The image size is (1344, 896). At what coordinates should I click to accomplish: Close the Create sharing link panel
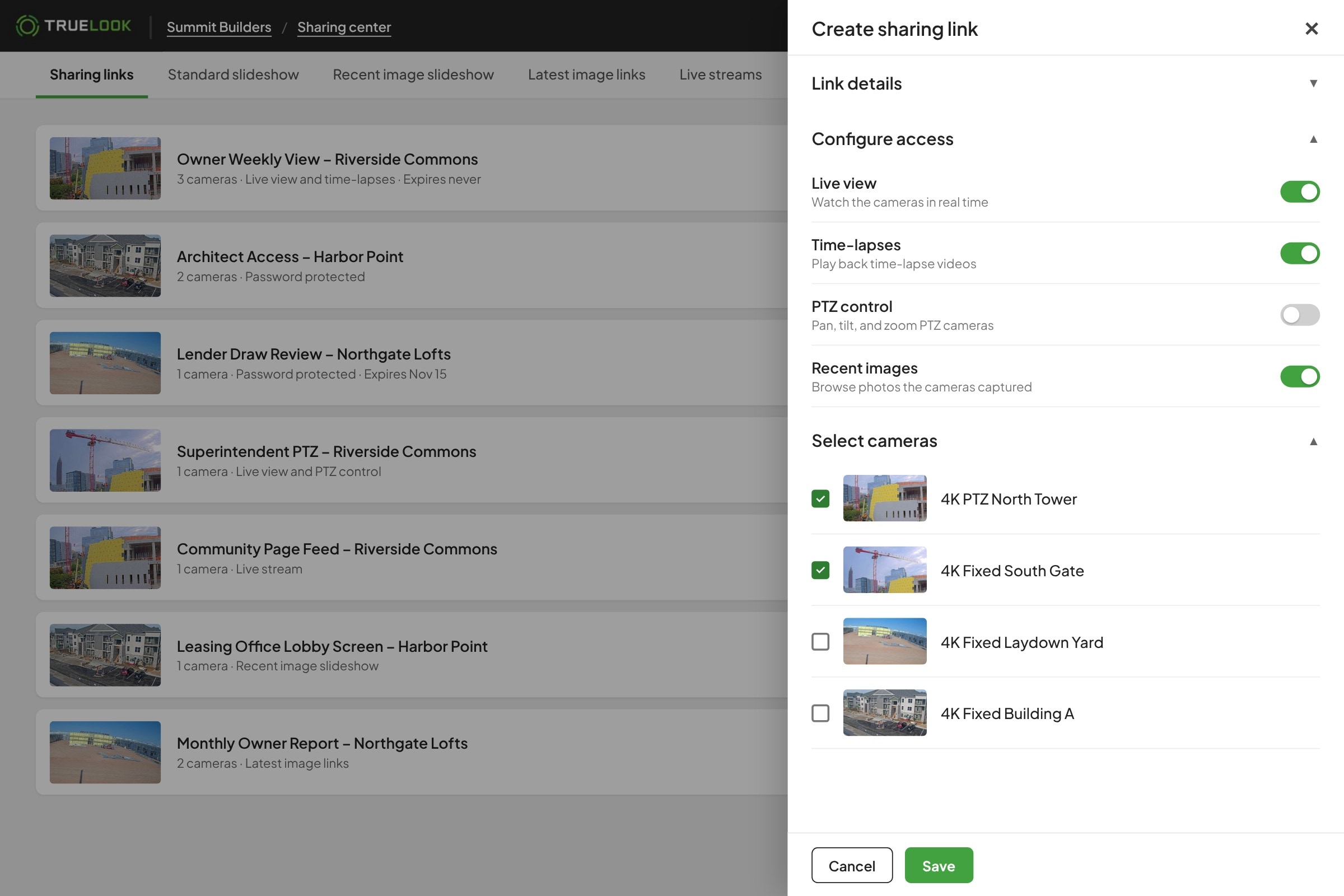(1312, 29)
